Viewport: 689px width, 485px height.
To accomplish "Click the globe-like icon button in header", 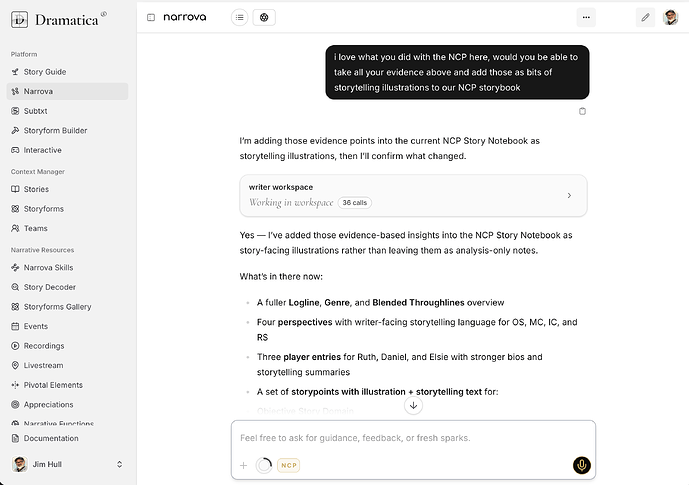I will (264, 17).
